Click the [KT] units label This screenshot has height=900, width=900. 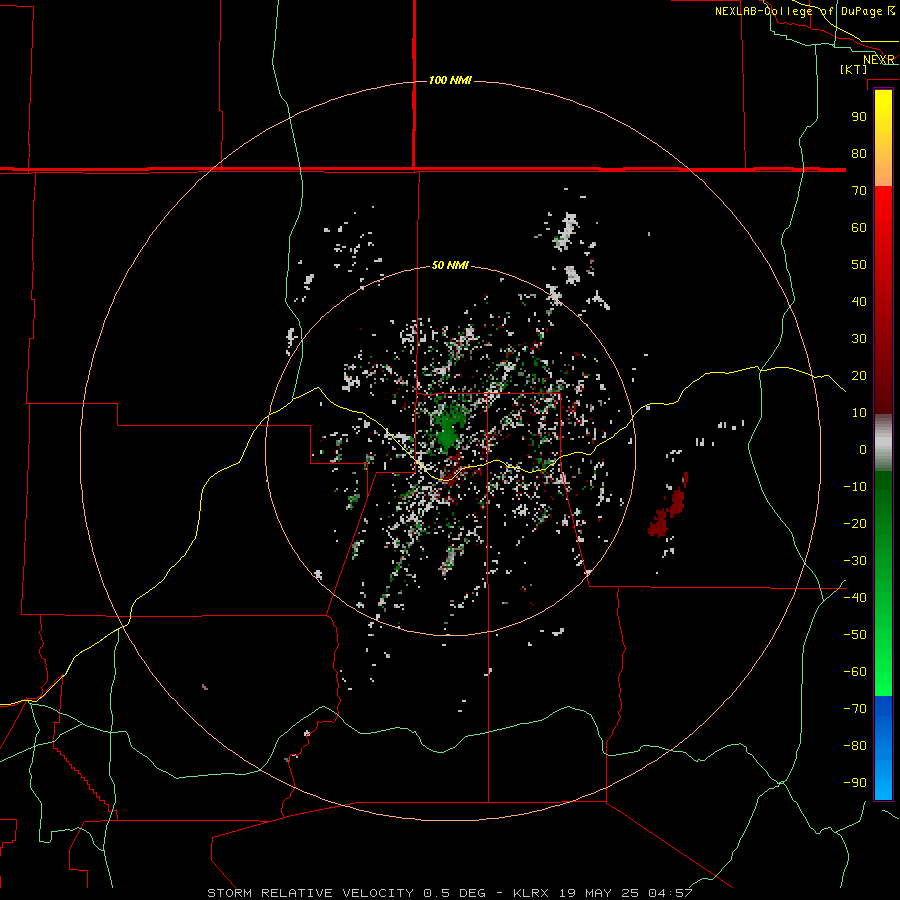854,69
